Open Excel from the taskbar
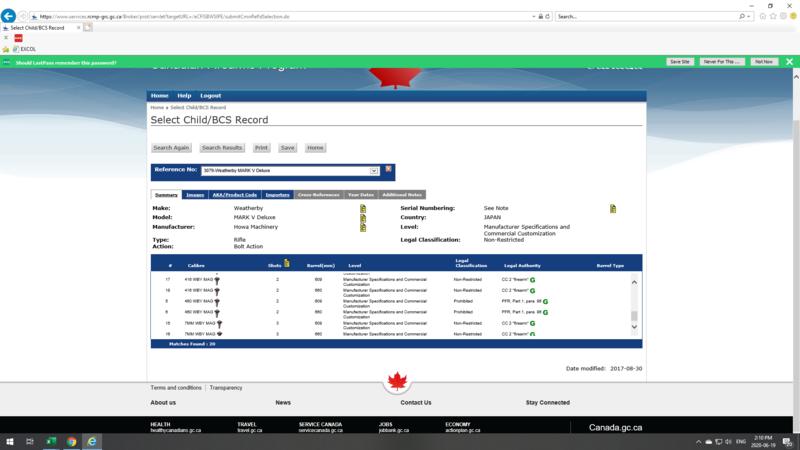The height and width of the screenshot is (450, 800). 51,441
